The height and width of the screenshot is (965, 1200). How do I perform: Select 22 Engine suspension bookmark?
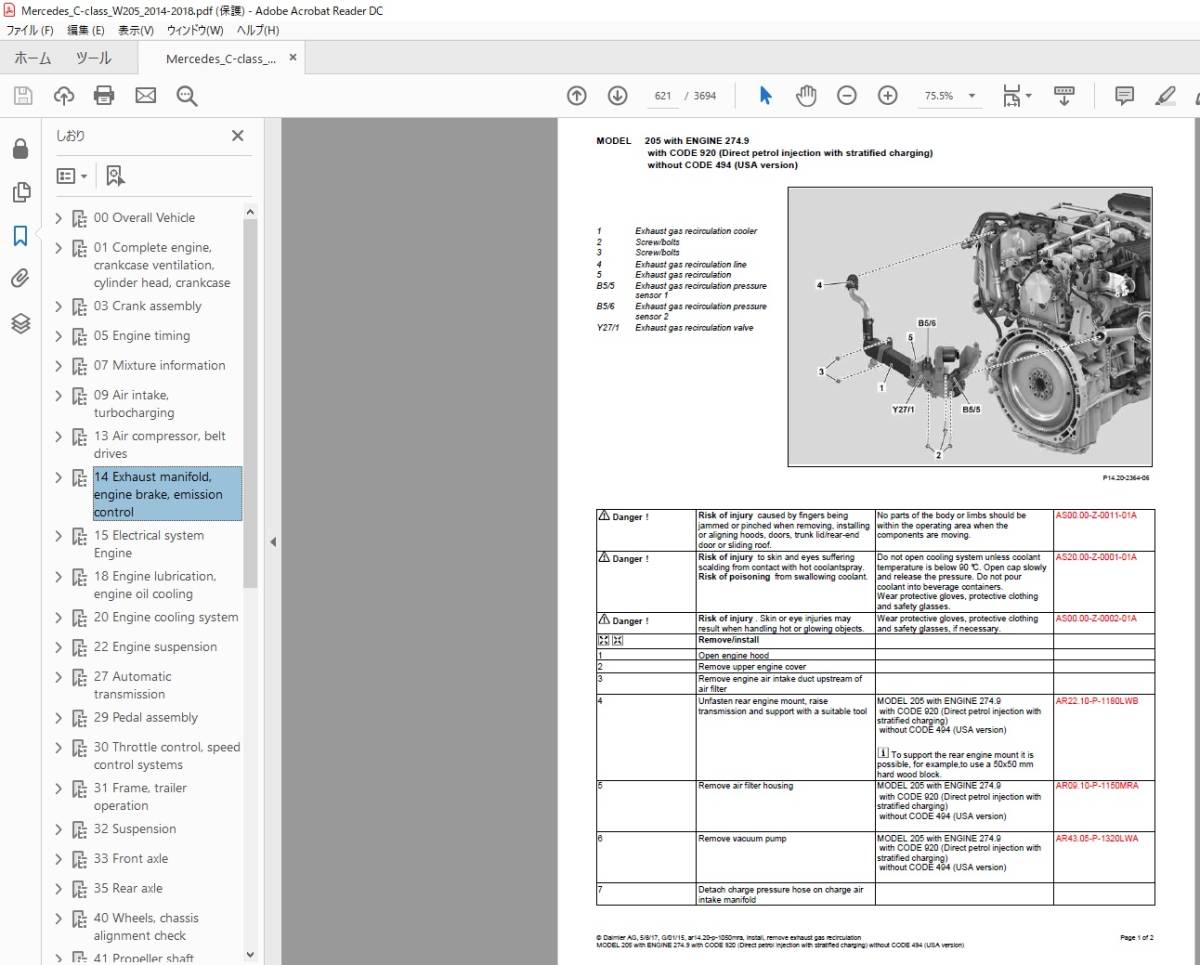(155, 647)
